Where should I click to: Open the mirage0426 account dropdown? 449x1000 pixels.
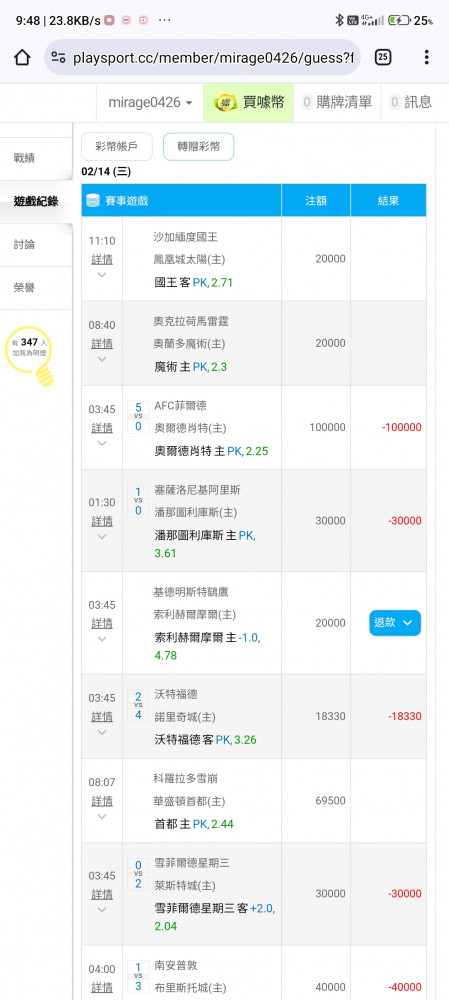[x=151, y=102]
